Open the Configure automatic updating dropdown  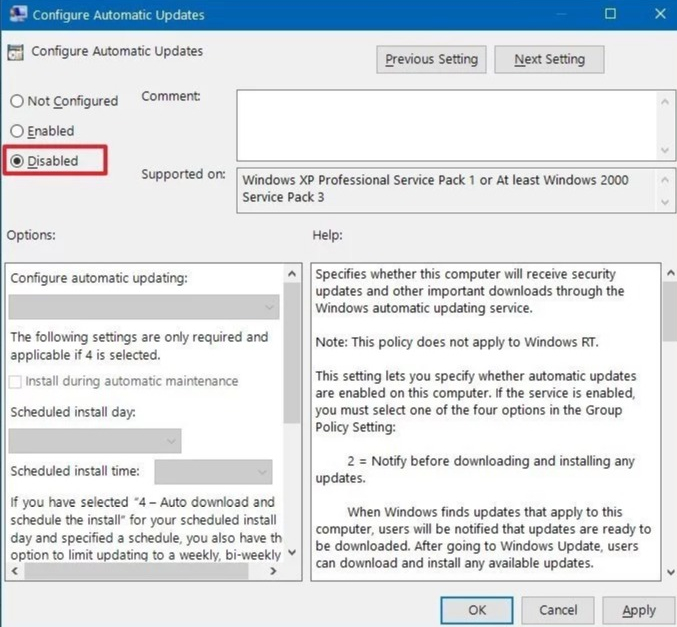pos(144,307)
